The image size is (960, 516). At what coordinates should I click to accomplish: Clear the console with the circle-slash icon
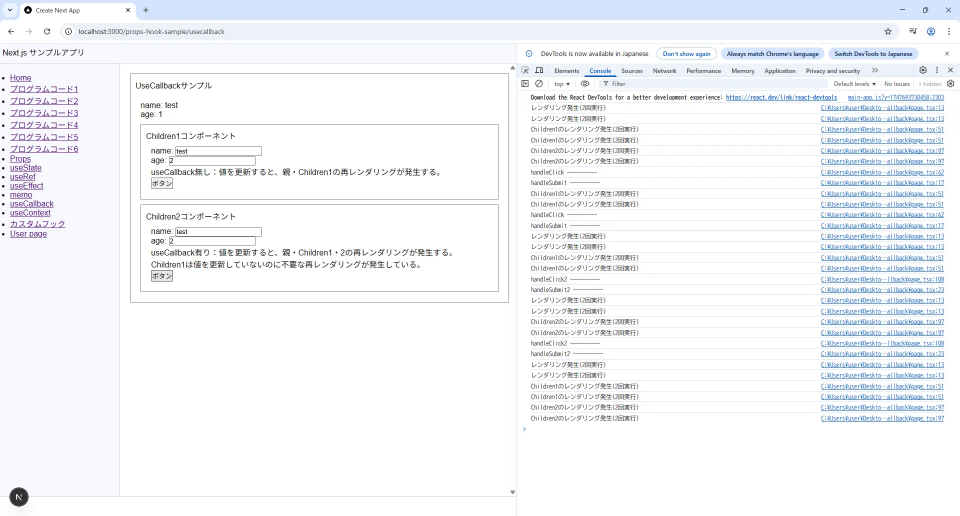[x=539, y=84]
